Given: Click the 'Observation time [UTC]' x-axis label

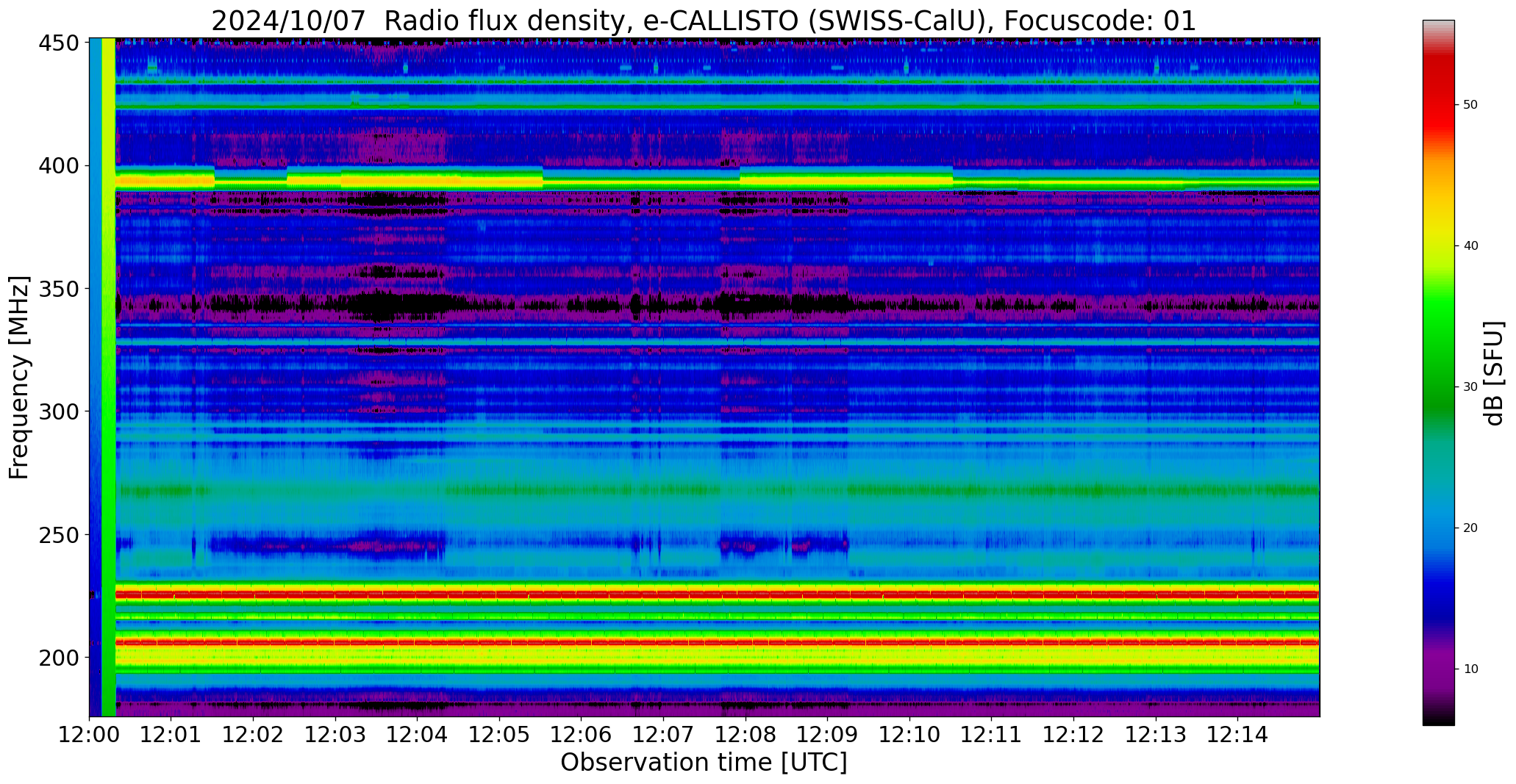Looking at the screenshot, I should pos(704,762).
